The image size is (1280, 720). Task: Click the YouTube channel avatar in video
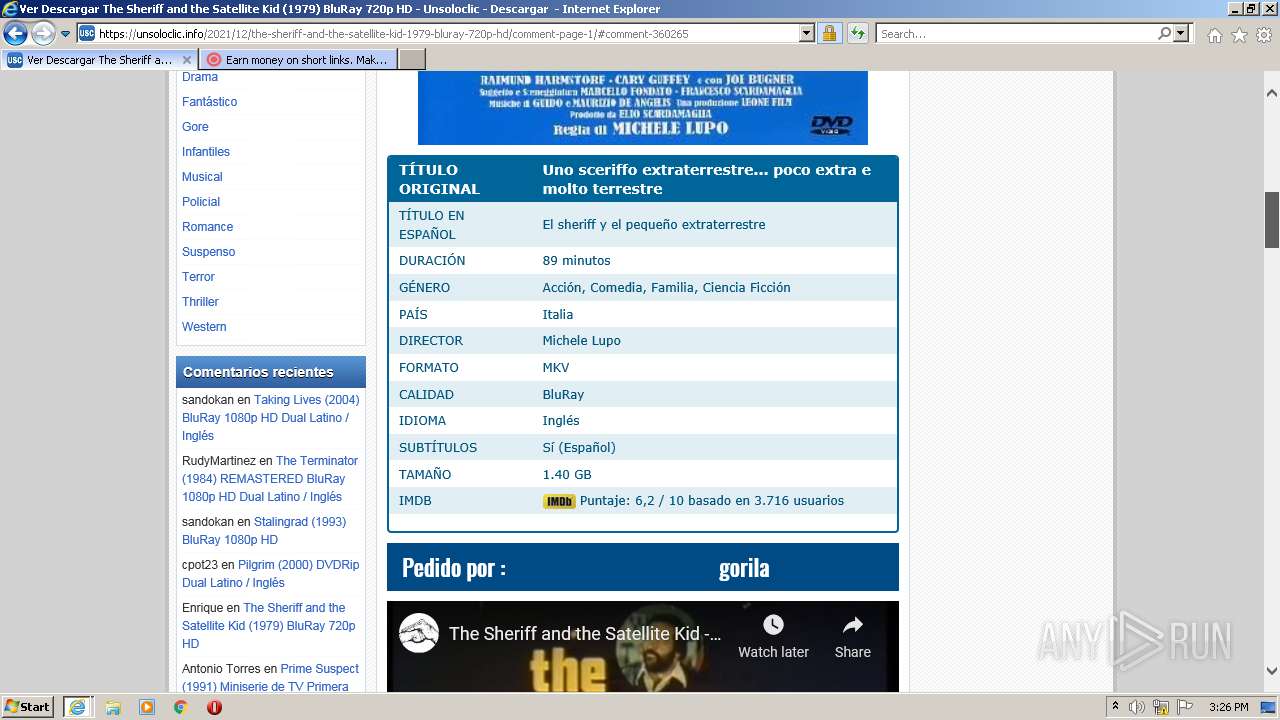[418, 633]
